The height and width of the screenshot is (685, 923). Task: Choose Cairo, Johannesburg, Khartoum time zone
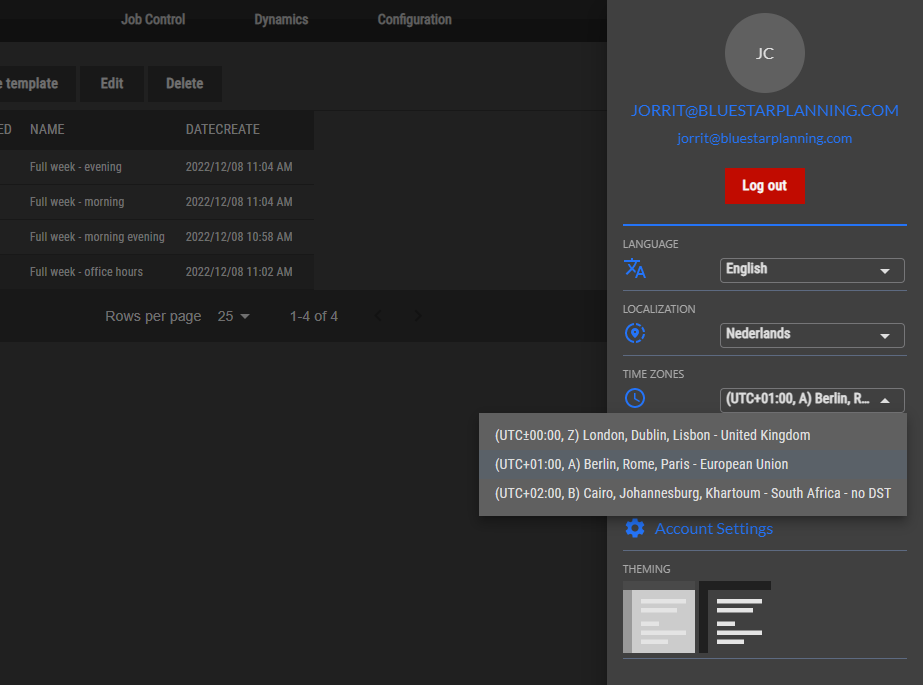coord(692,493)
